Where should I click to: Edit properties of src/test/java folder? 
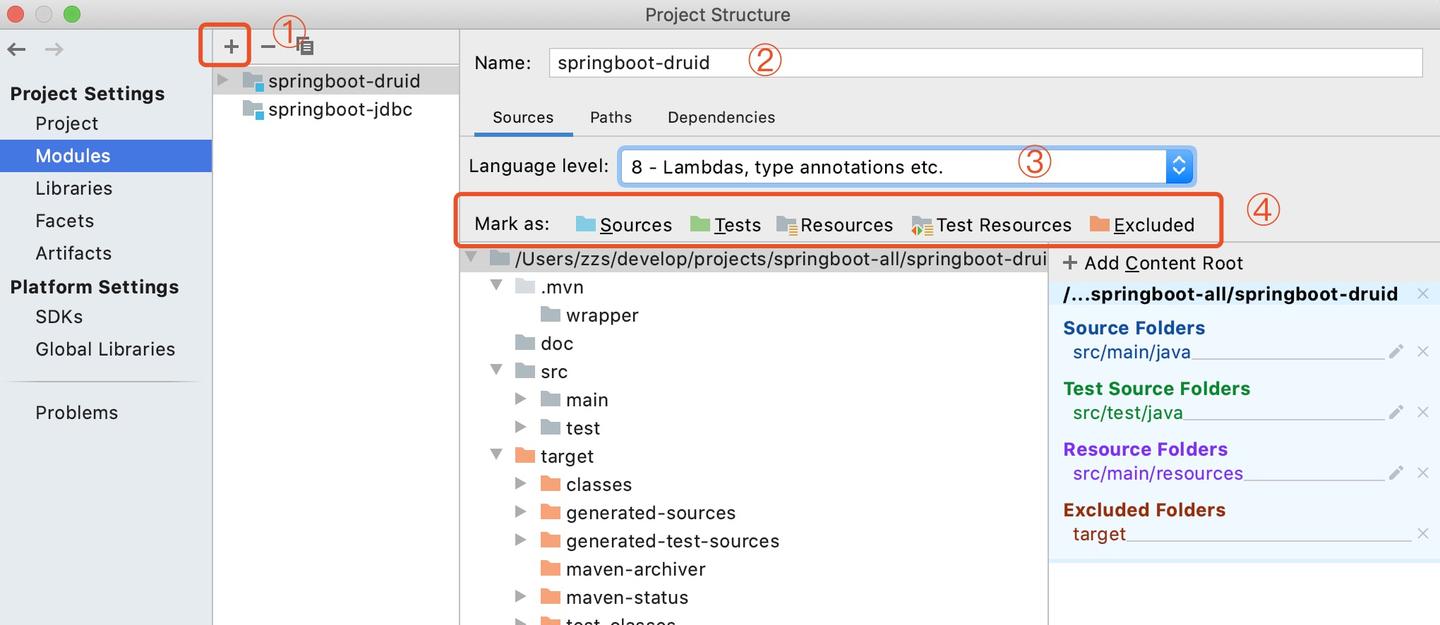tap(1396, 412)
